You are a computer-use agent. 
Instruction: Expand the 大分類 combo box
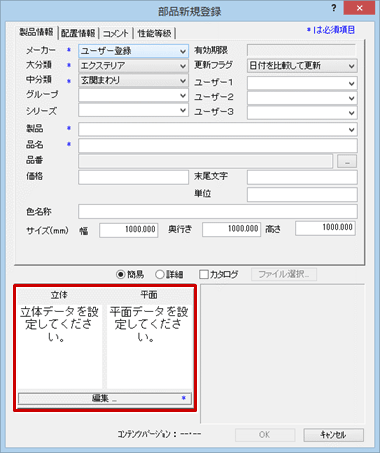[x=133, y=66]
